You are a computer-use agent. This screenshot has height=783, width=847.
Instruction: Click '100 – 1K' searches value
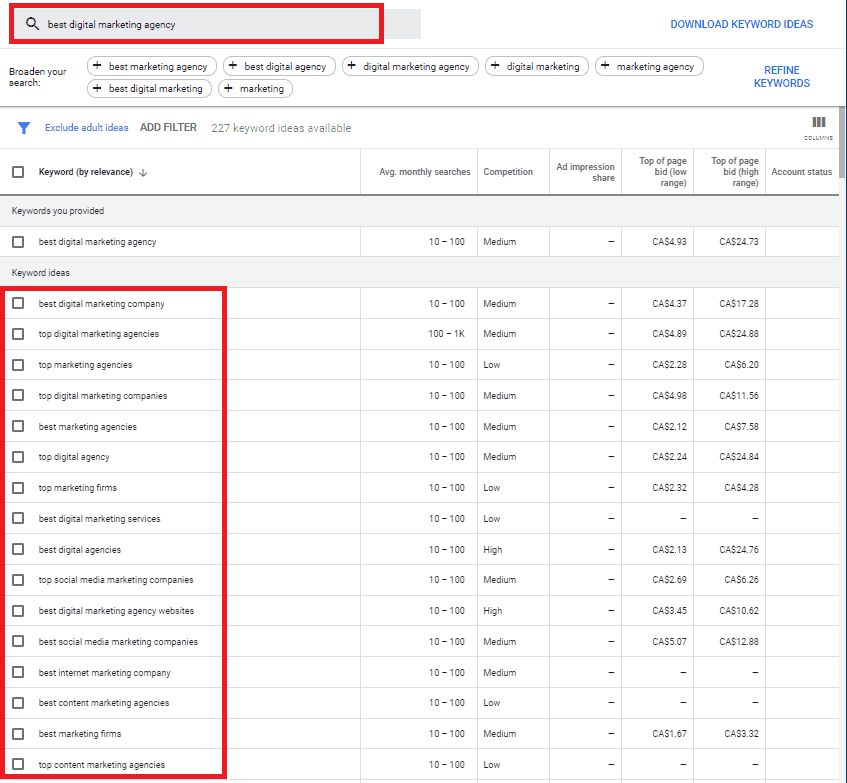(x=446, y=334)
